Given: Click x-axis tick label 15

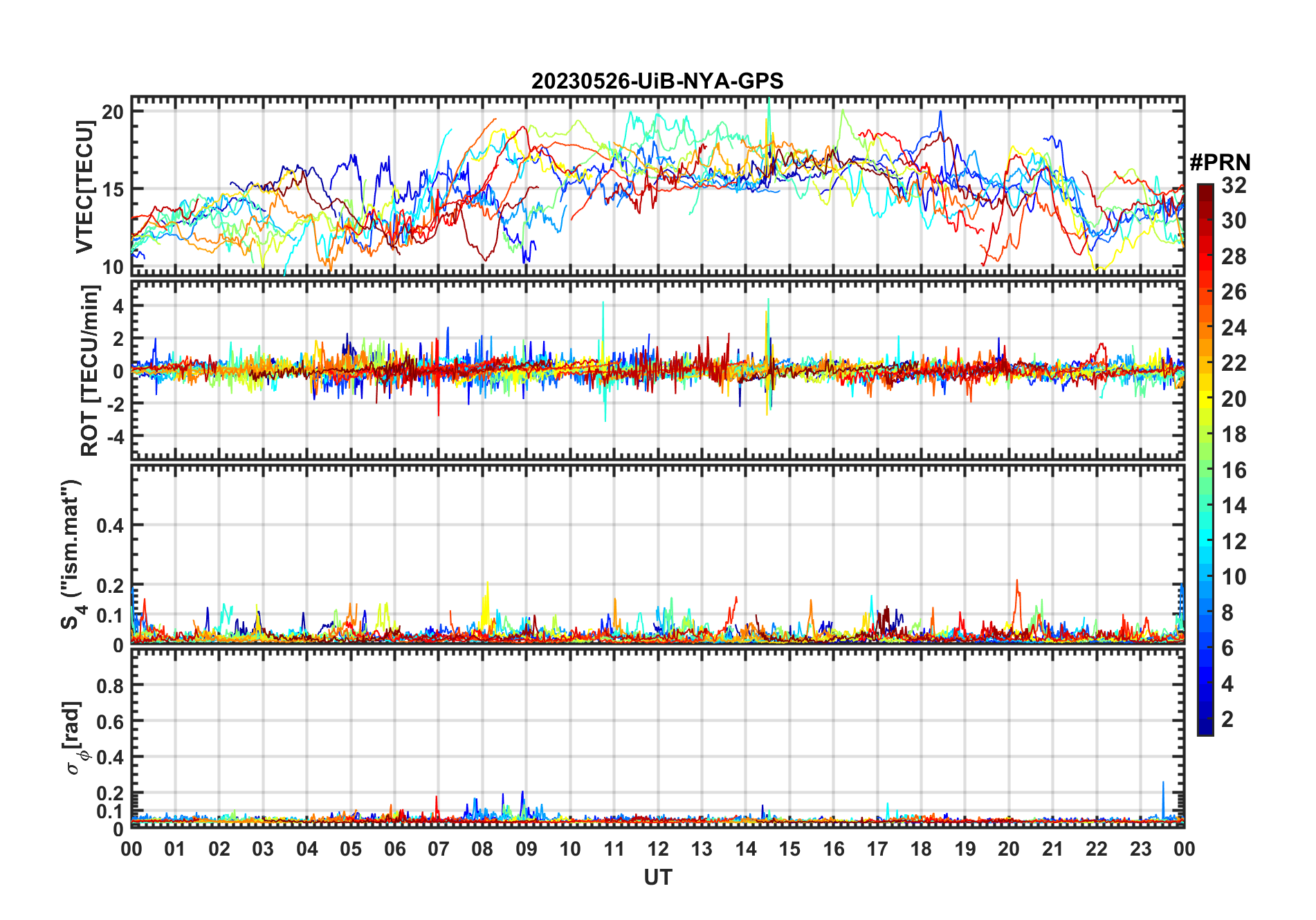Looking at the screenshot, I should [789, 849].
